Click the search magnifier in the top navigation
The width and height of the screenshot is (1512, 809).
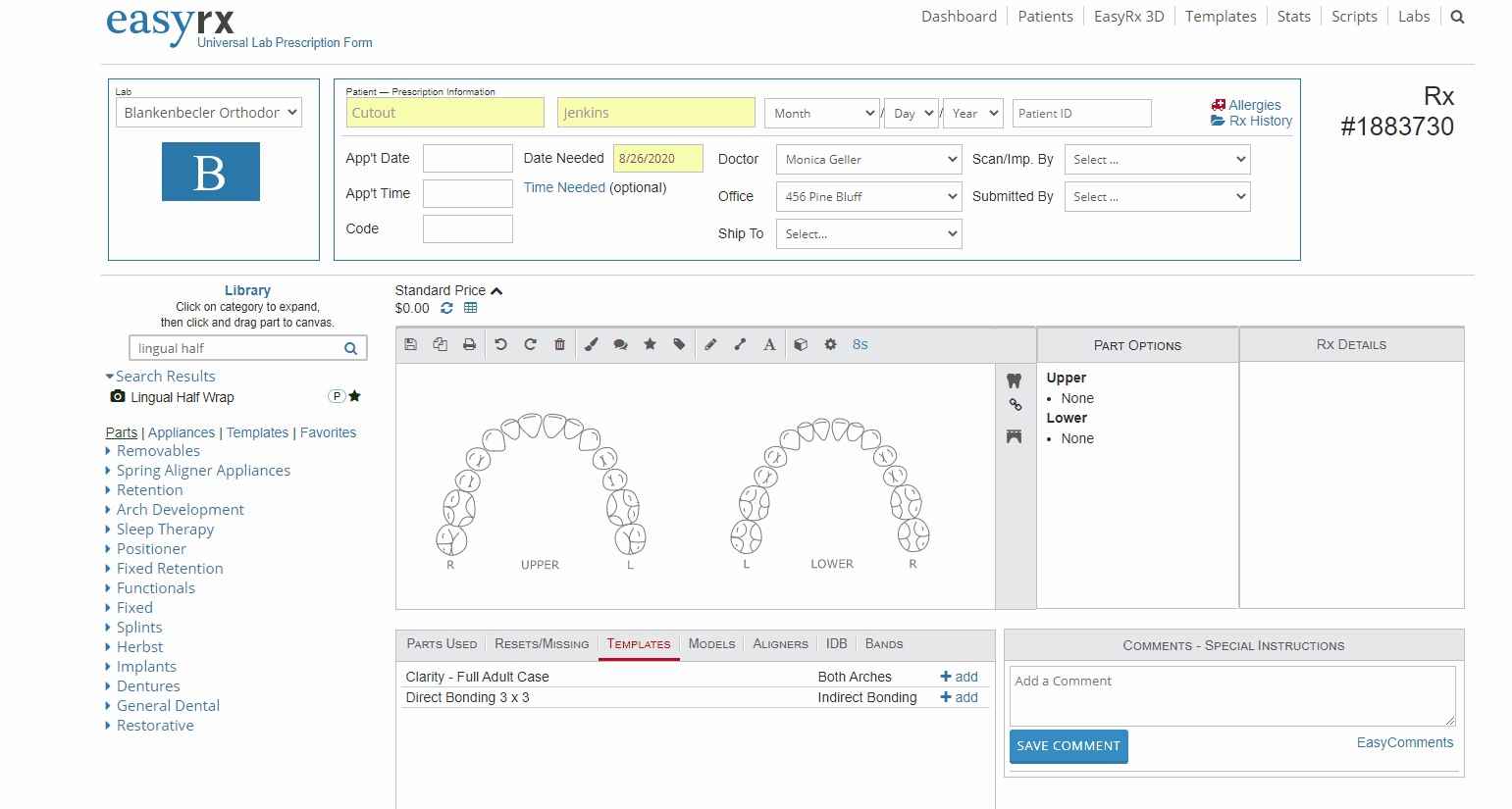point(1457,17)
